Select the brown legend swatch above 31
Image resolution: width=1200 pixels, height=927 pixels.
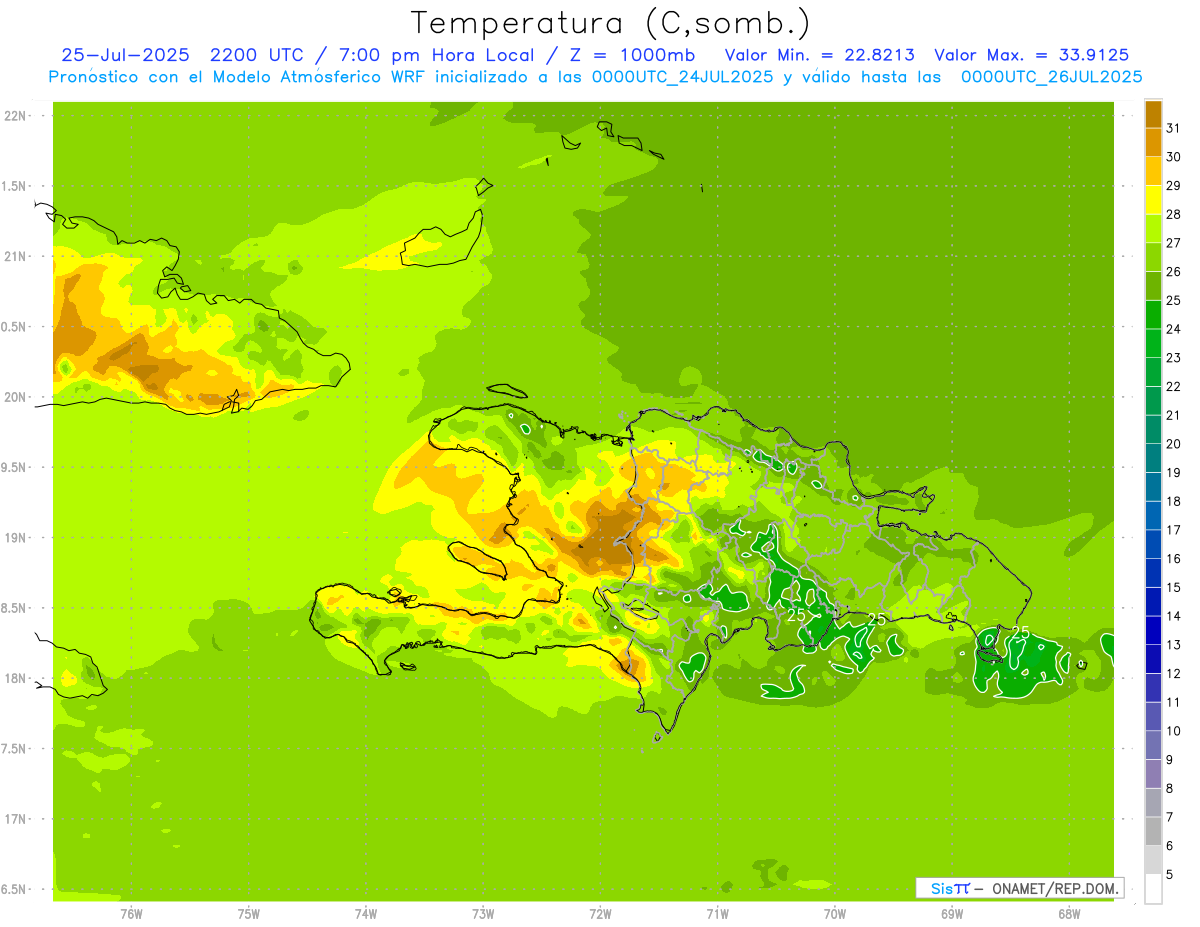click(x=1153, y=113)
